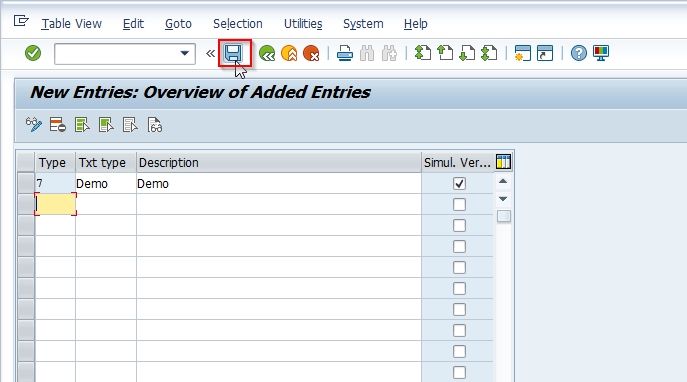This screenshot has width=687, height=382.
Task: Open table column configuration icon
Action: pyautogui.click(x=503, y=162)
